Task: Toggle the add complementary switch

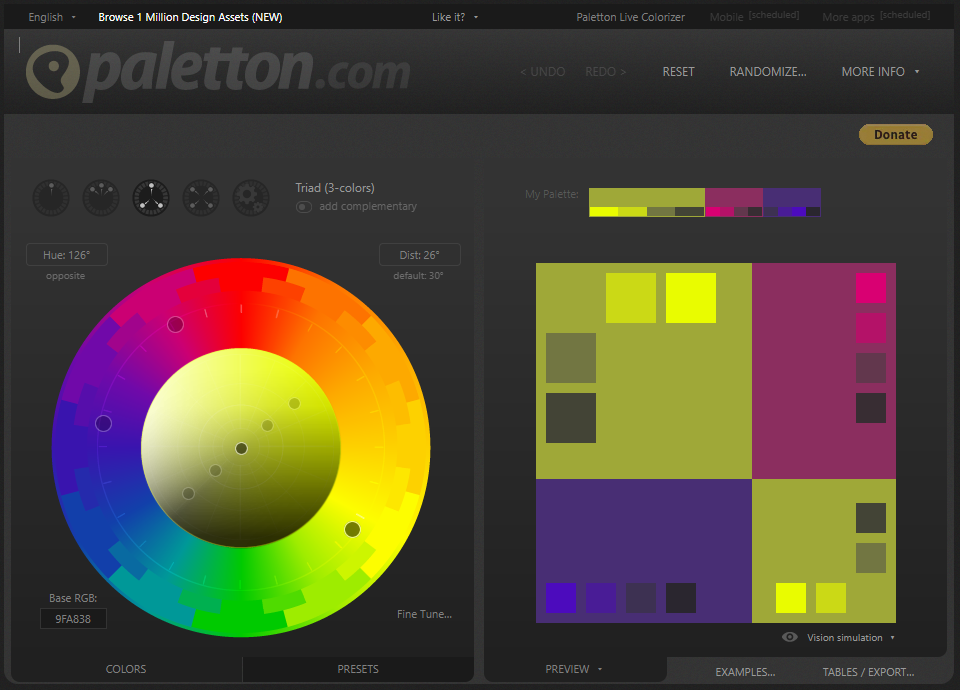Action: pos(304,207)
